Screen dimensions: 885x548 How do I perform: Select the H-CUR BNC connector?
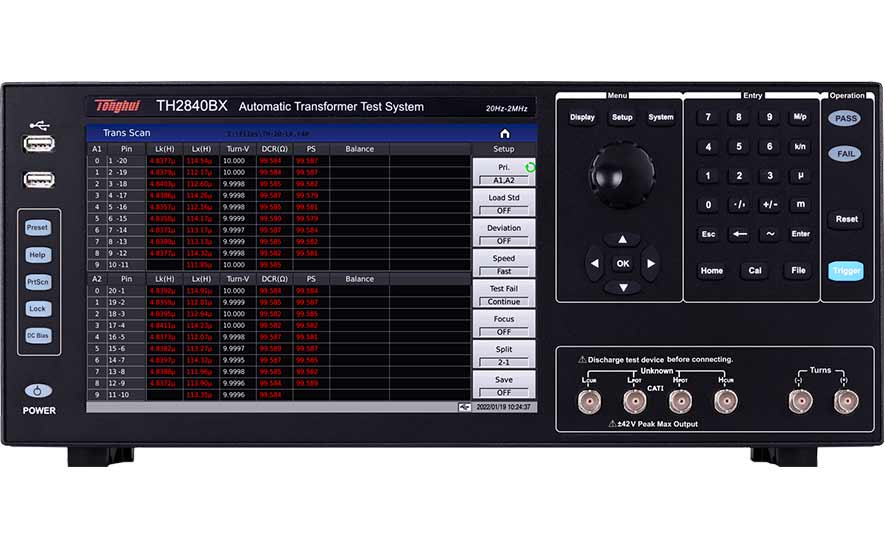click(726, 402)
